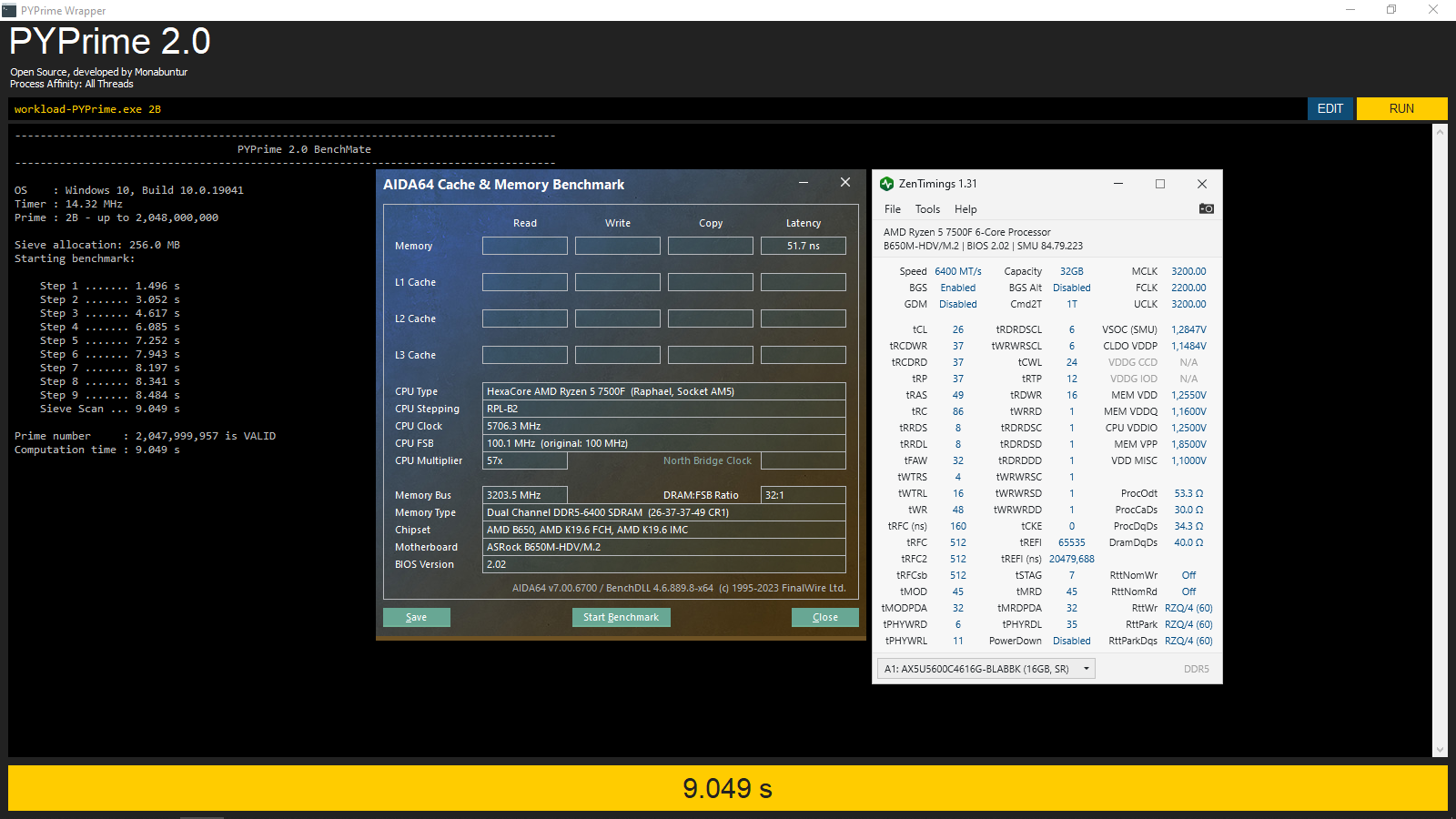Screen dimensions: 1456x819
Task: Click the CPU Clock value 5706.3 MHz
Action: (664, 426)
